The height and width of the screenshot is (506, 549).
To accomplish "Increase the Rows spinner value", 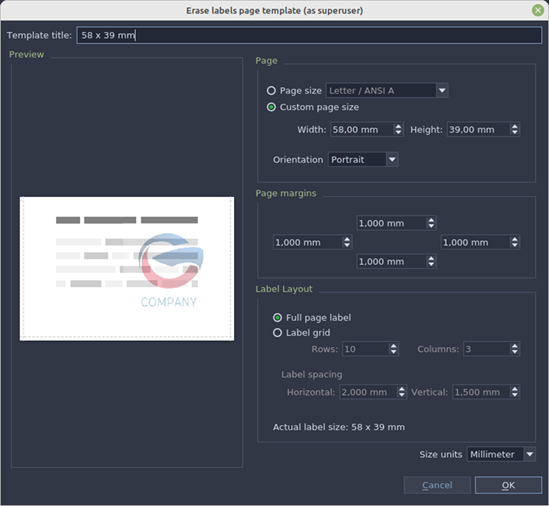I will coord(394,346).
